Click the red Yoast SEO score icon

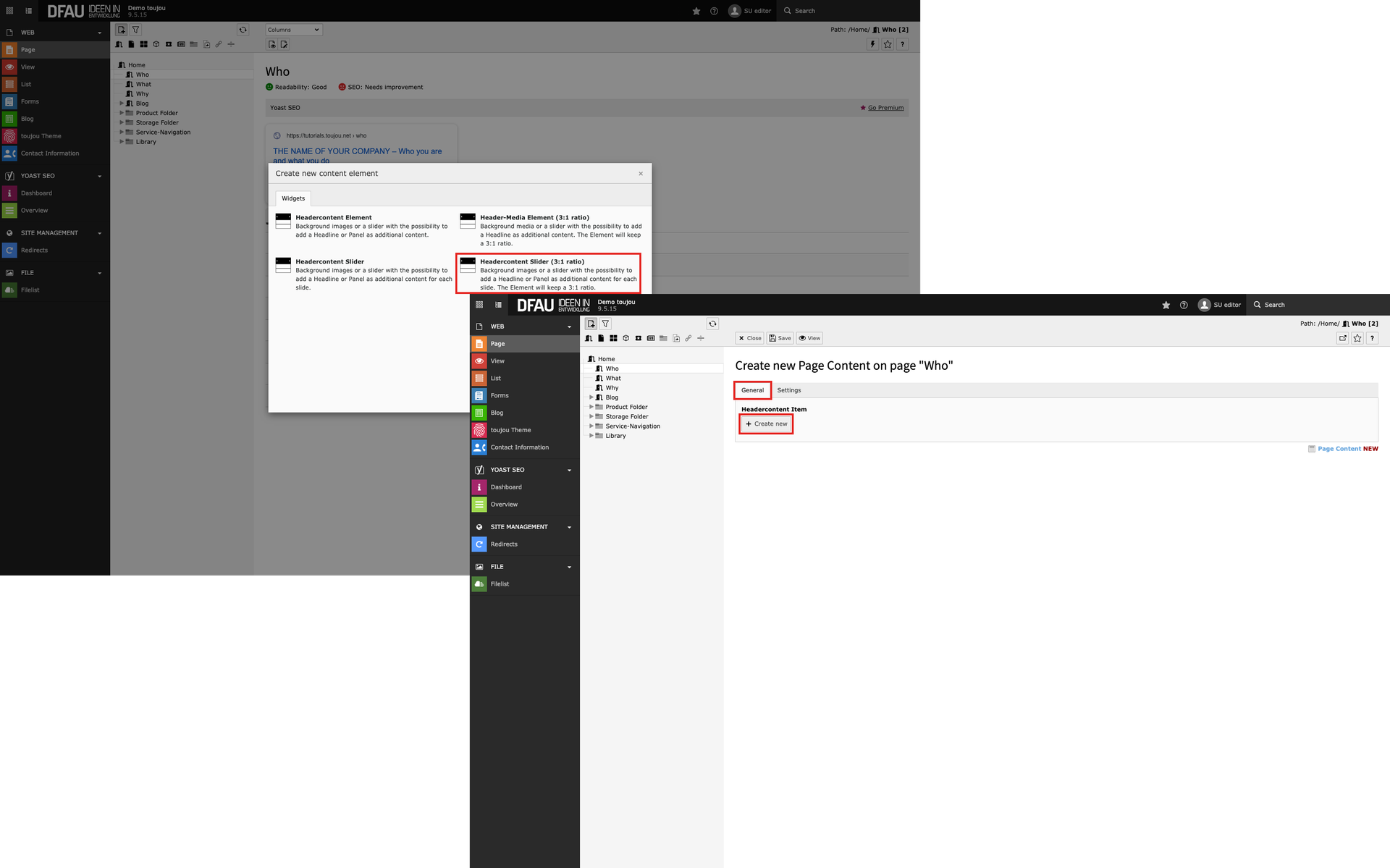342,87
